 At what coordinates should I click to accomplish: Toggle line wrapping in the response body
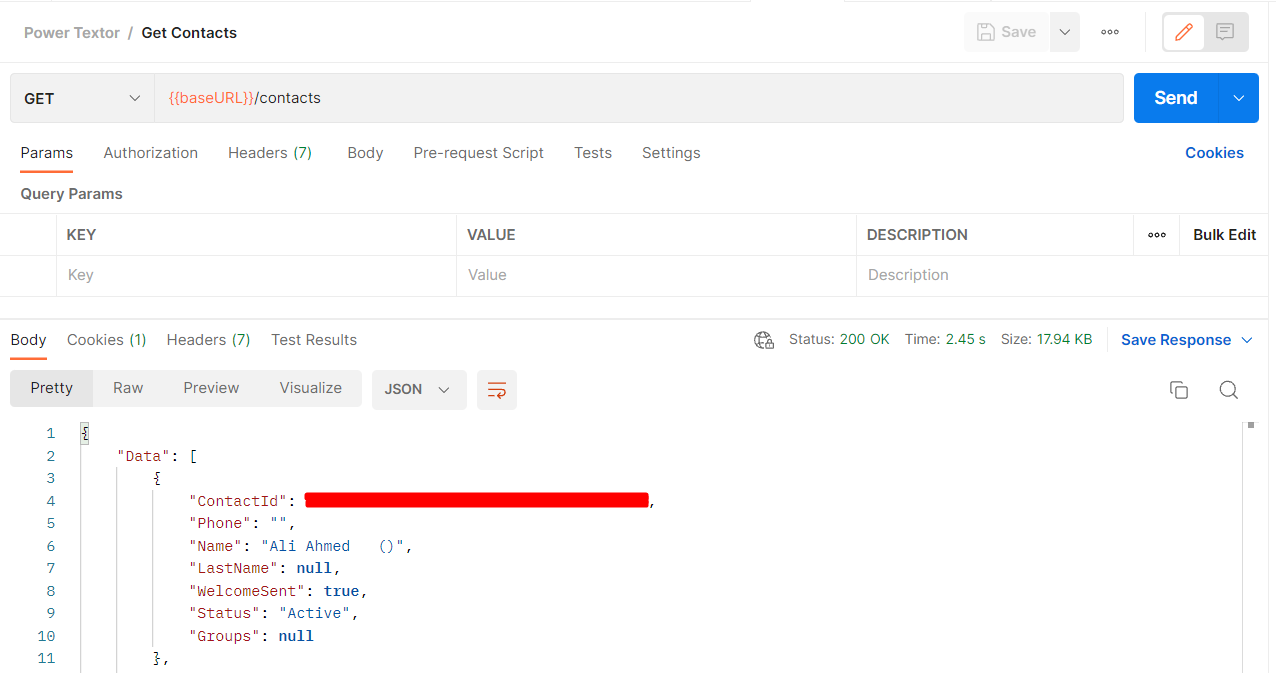point(497,390)
